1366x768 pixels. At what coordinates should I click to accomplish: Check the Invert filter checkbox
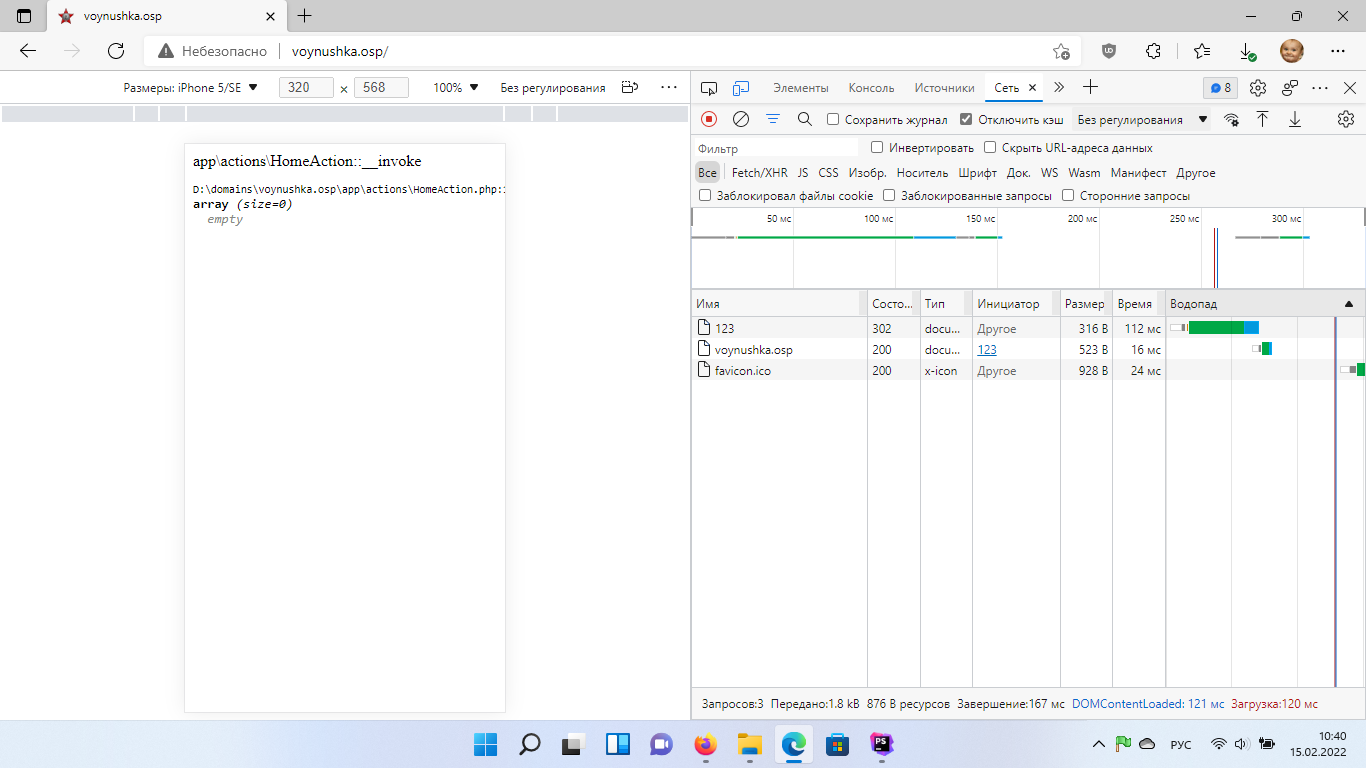(x=877, y=147)
